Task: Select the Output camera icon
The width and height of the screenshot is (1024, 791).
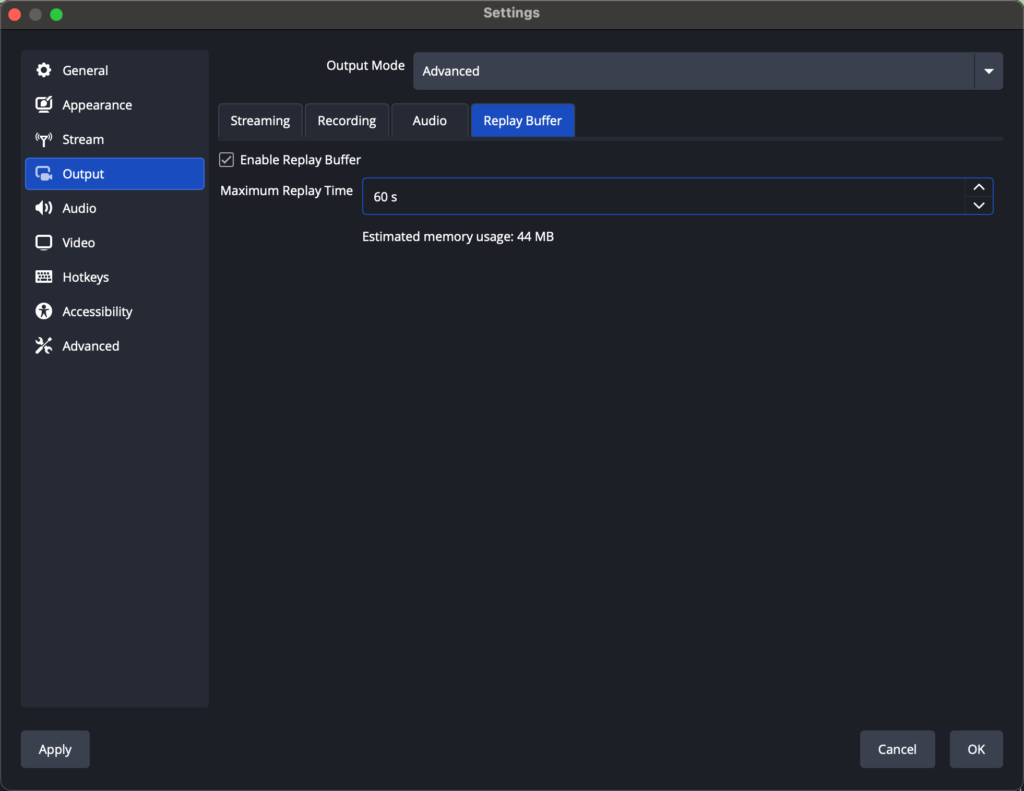Action: click(44, 173)
